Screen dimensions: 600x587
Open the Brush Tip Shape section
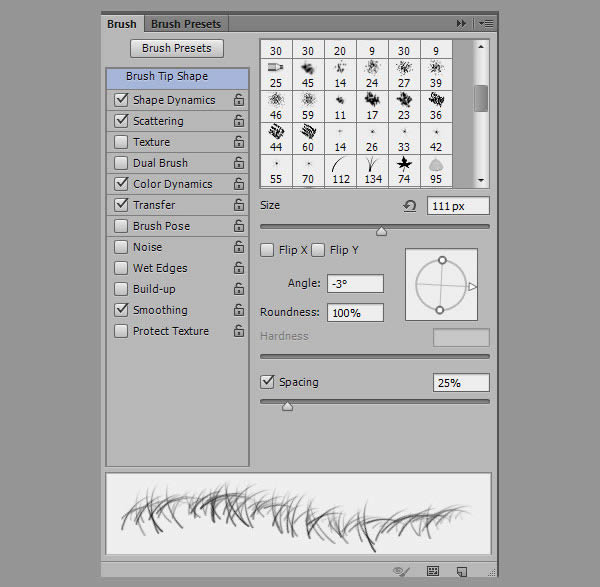coord(167,77)
